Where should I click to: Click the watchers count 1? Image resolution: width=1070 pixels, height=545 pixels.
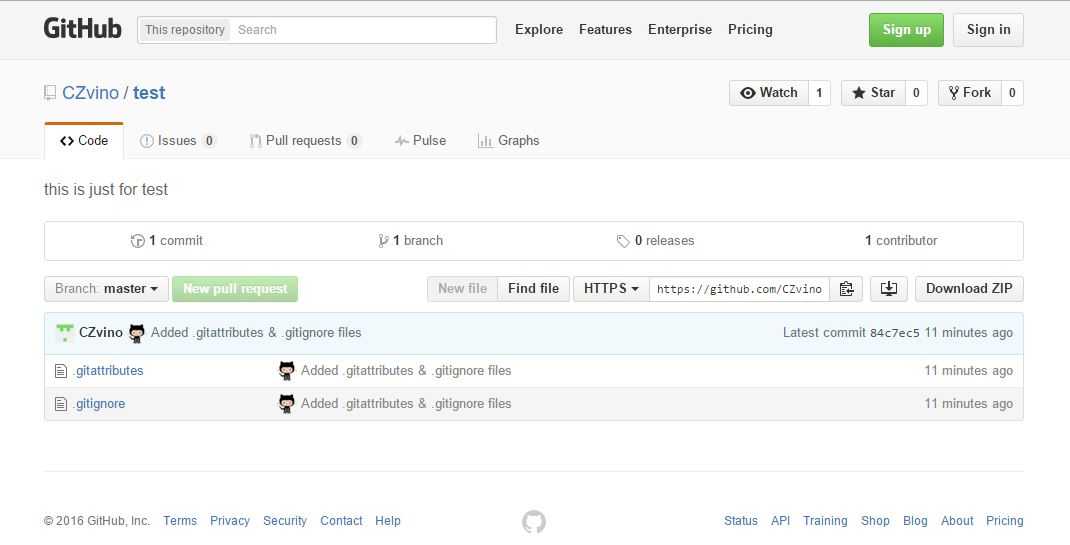[820, 93]
